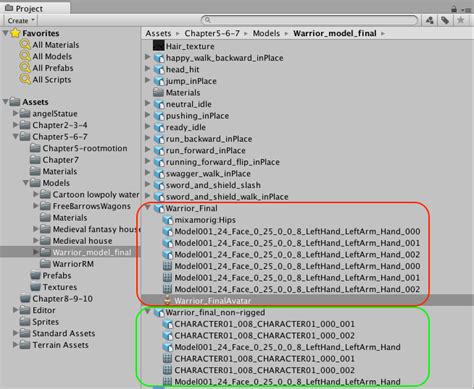This screenshot has width=474, height=389.
Task: Click the ready_idle model icon
Action: tap(159, 127)
